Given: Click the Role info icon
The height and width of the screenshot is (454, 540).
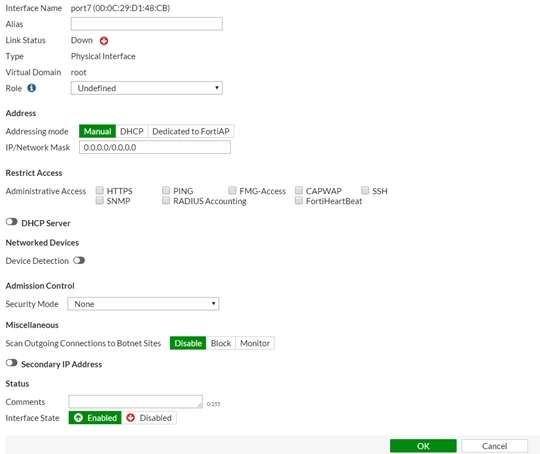Looking at the screenshot, I should (32, 88).
